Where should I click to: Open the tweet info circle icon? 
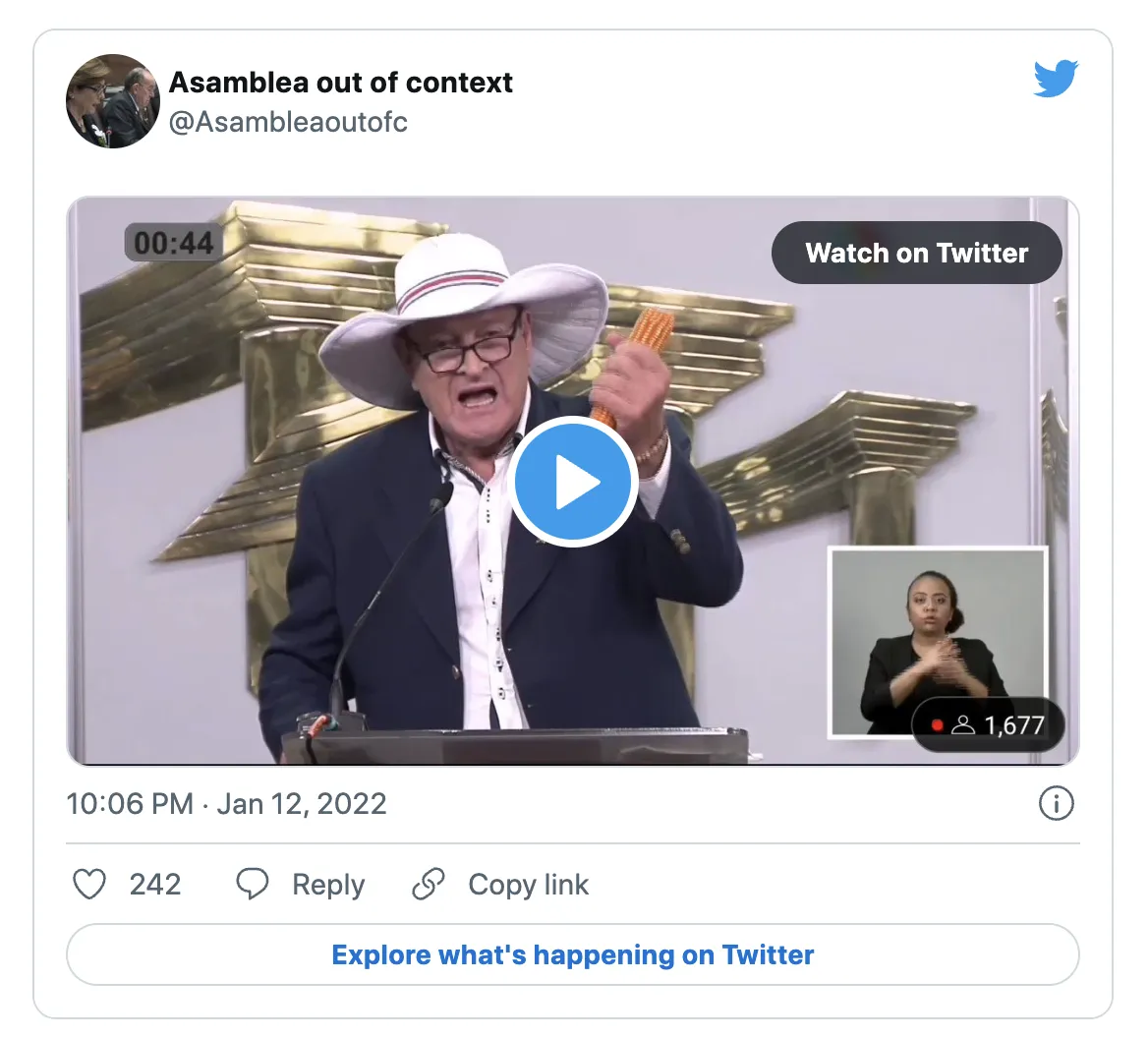[1056, 804]
